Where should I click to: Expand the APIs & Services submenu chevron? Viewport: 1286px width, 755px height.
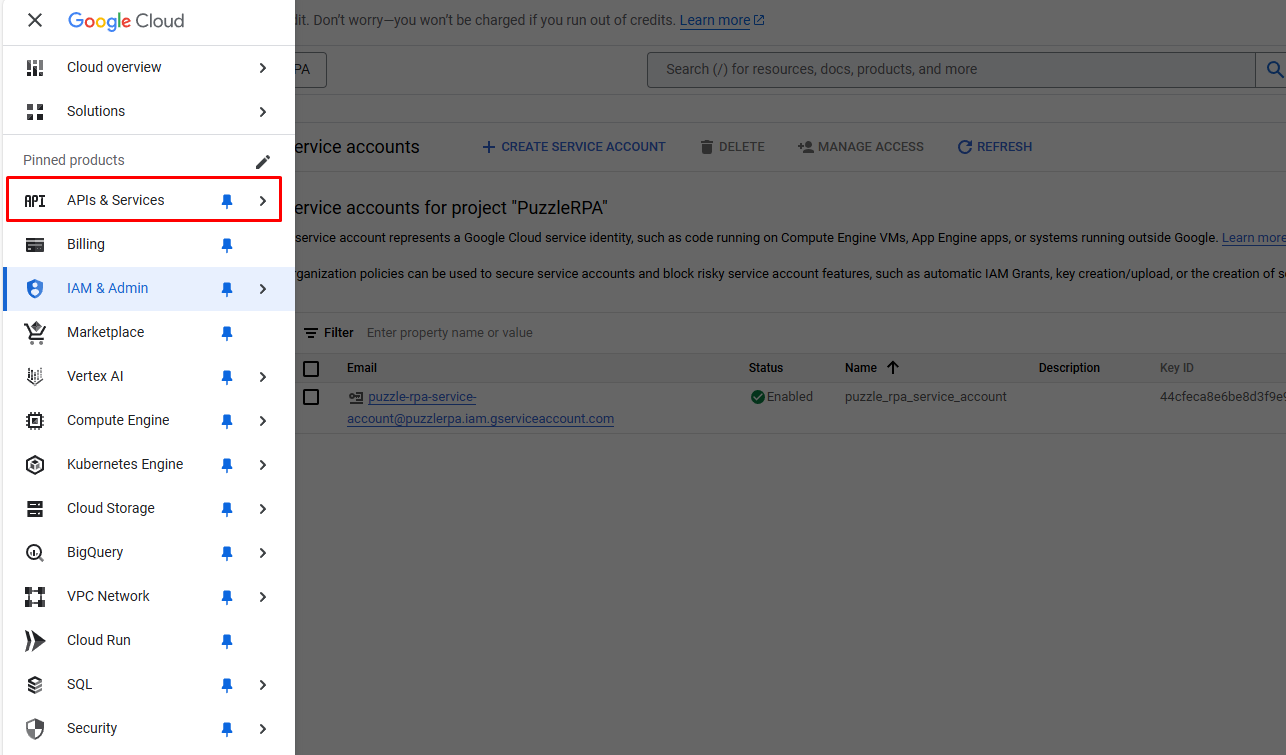click(263, 201)
